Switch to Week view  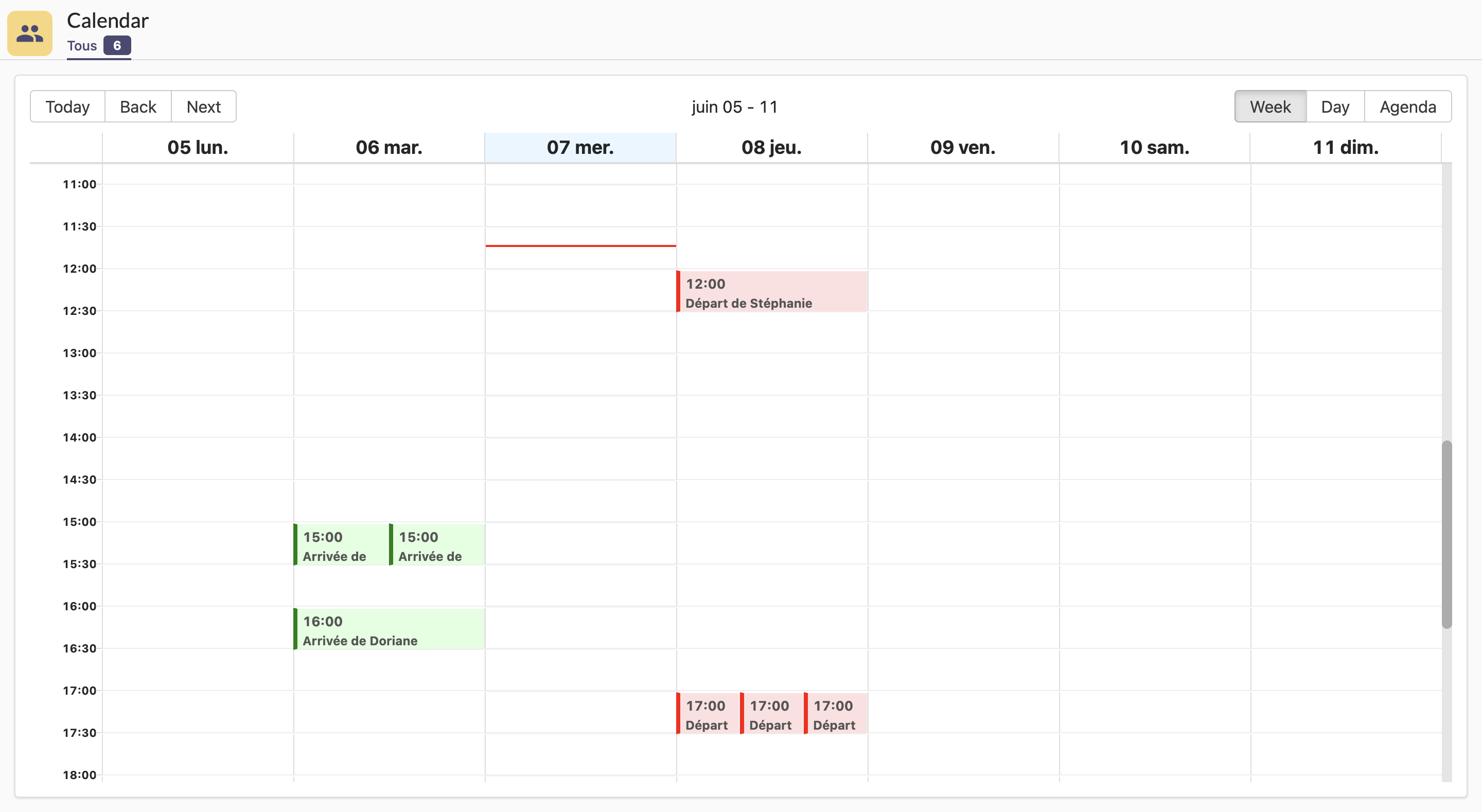(x=1269, y=107)
